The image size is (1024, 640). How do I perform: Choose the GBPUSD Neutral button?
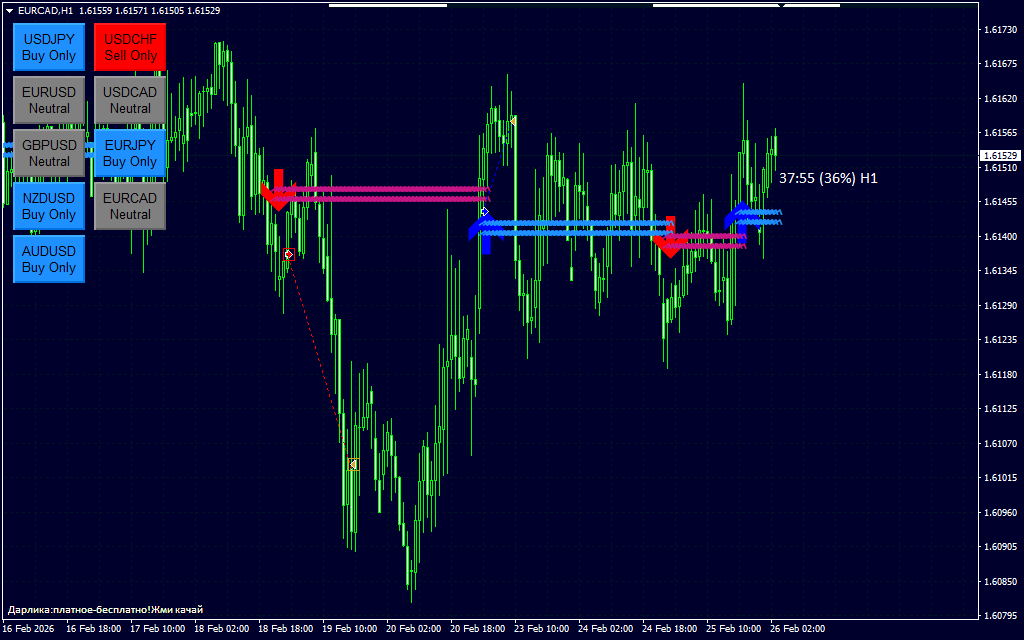tap(49, 153)
